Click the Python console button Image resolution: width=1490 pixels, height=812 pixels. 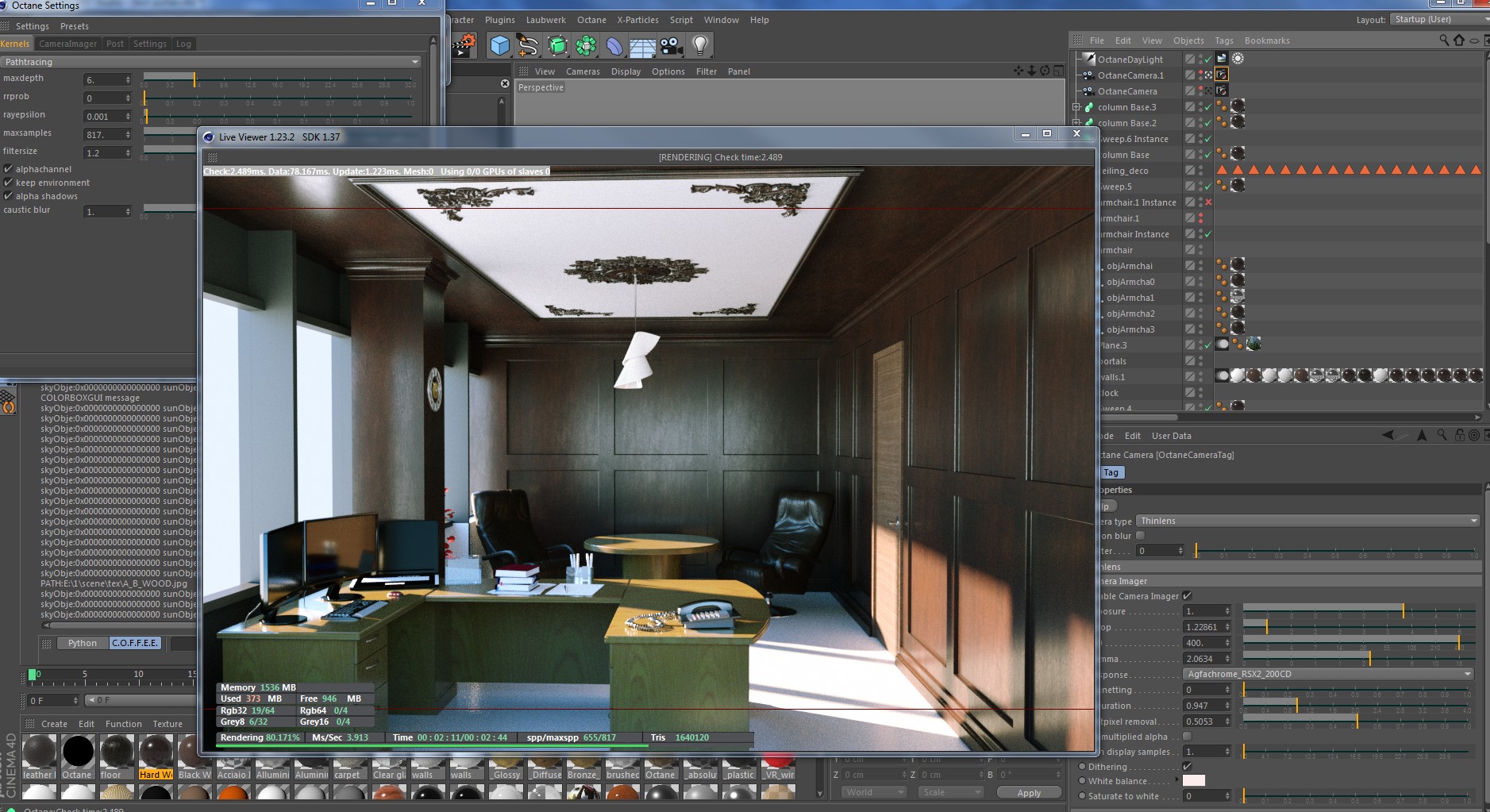pos(83,643)
